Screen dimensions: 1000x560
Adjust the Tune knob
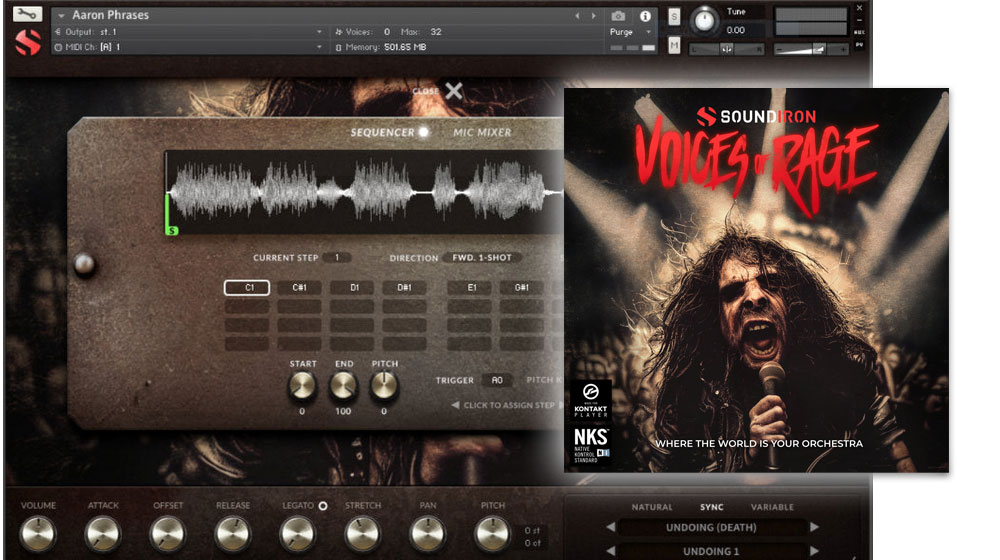point(704,20)
